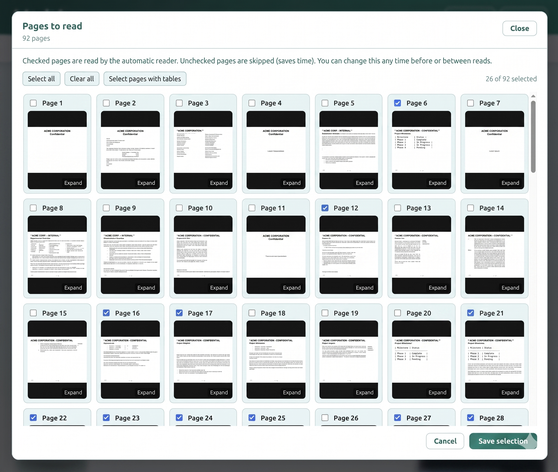The image size is (558, 472).
Task: Click the Page 16 thumbnail
Action: [130, 360]
